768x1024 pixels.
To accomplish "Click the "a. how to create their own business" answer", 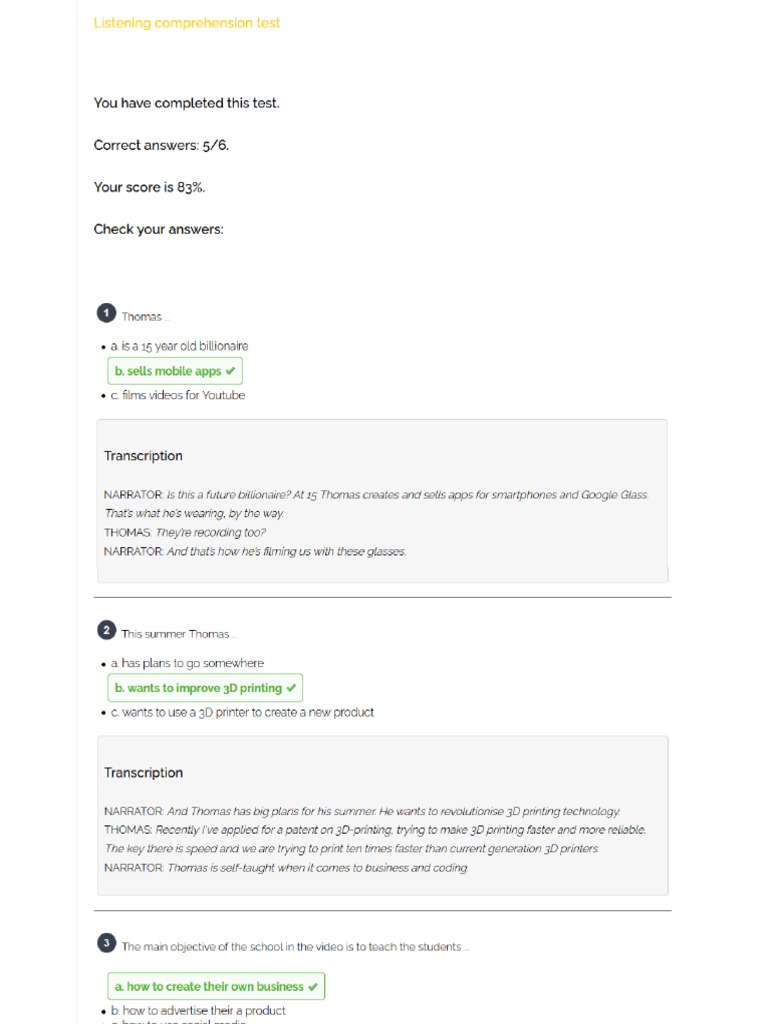I will tap(209, 986).
